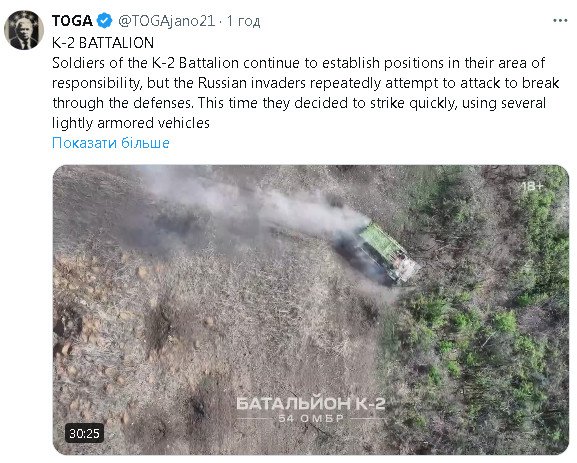Play the drone footage video thumbnail
This screenshot has width=577, height=463.
click(311, 310)
